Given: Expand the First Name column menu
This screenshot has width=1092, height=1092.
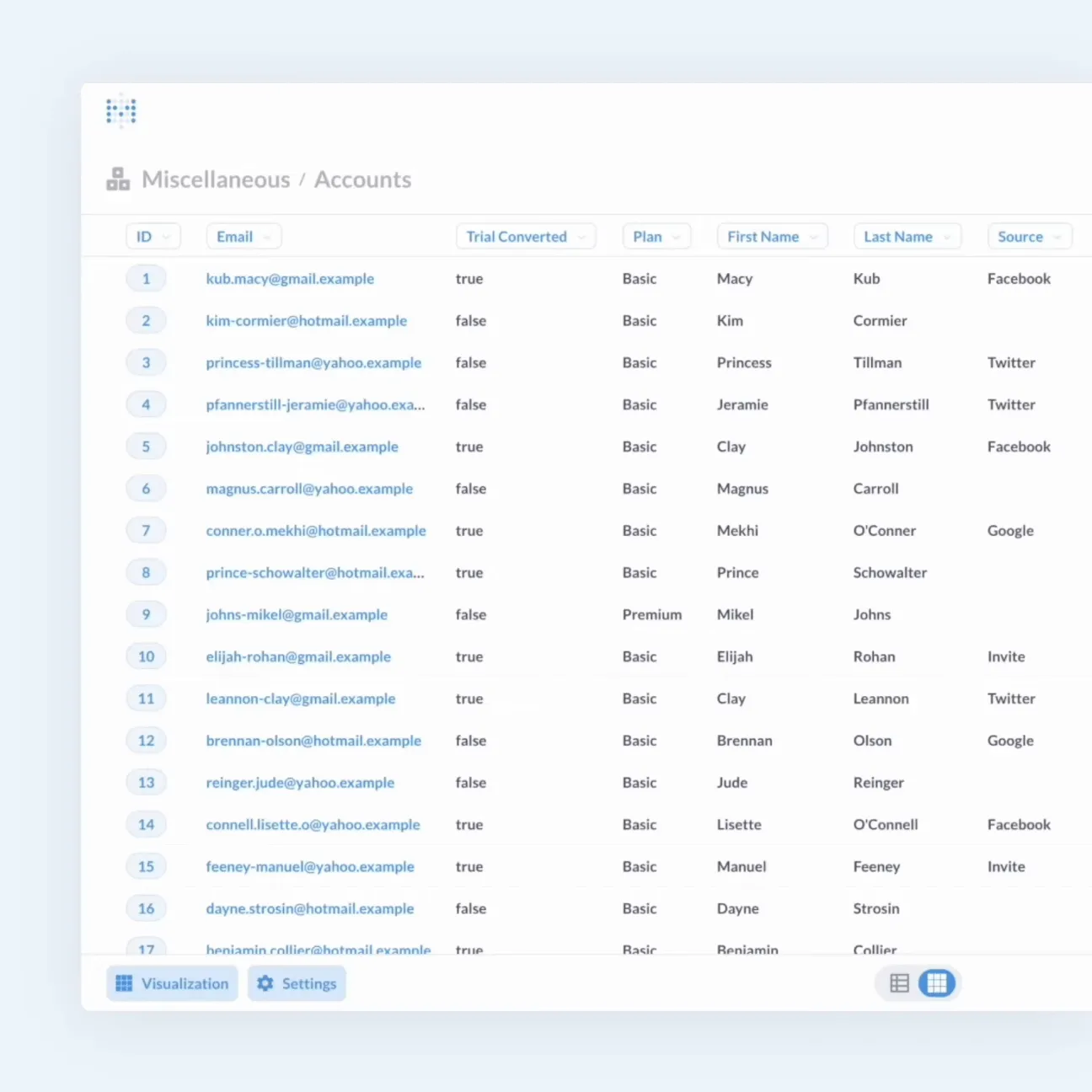Looking at the screenshot, I should pos(772,237).
